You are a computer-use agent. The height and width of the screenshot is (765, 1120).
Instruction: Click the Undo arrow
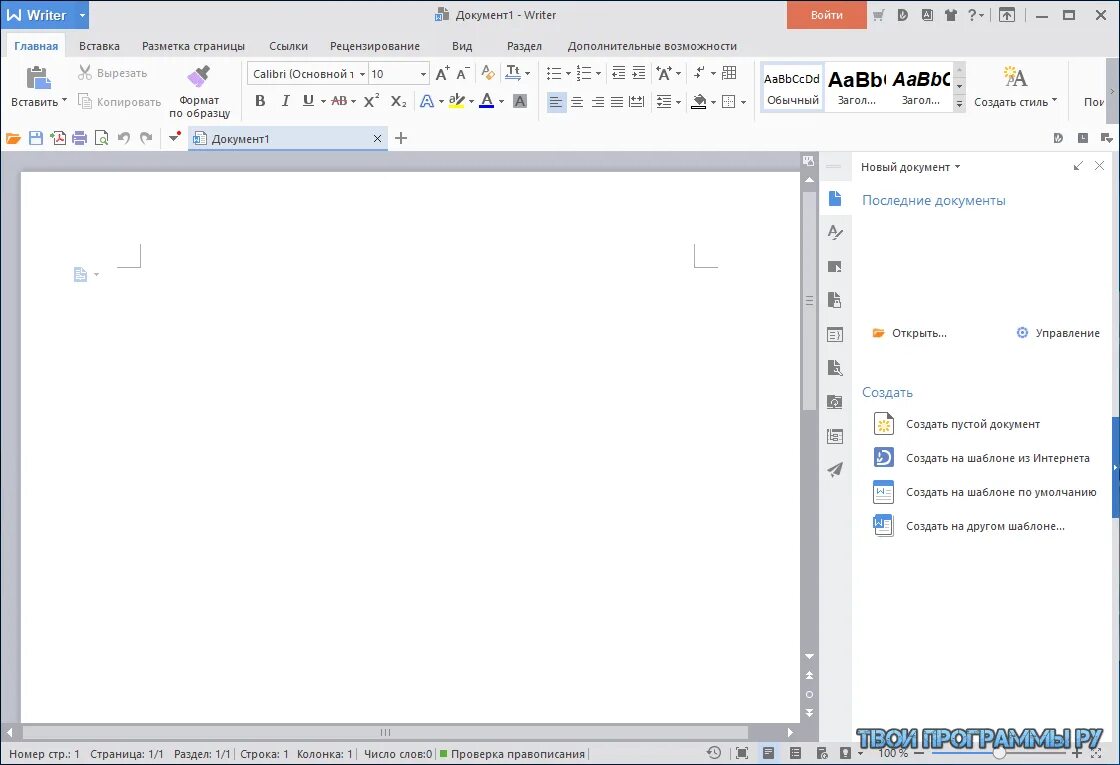pyautogui.click(x=124, y=139)
